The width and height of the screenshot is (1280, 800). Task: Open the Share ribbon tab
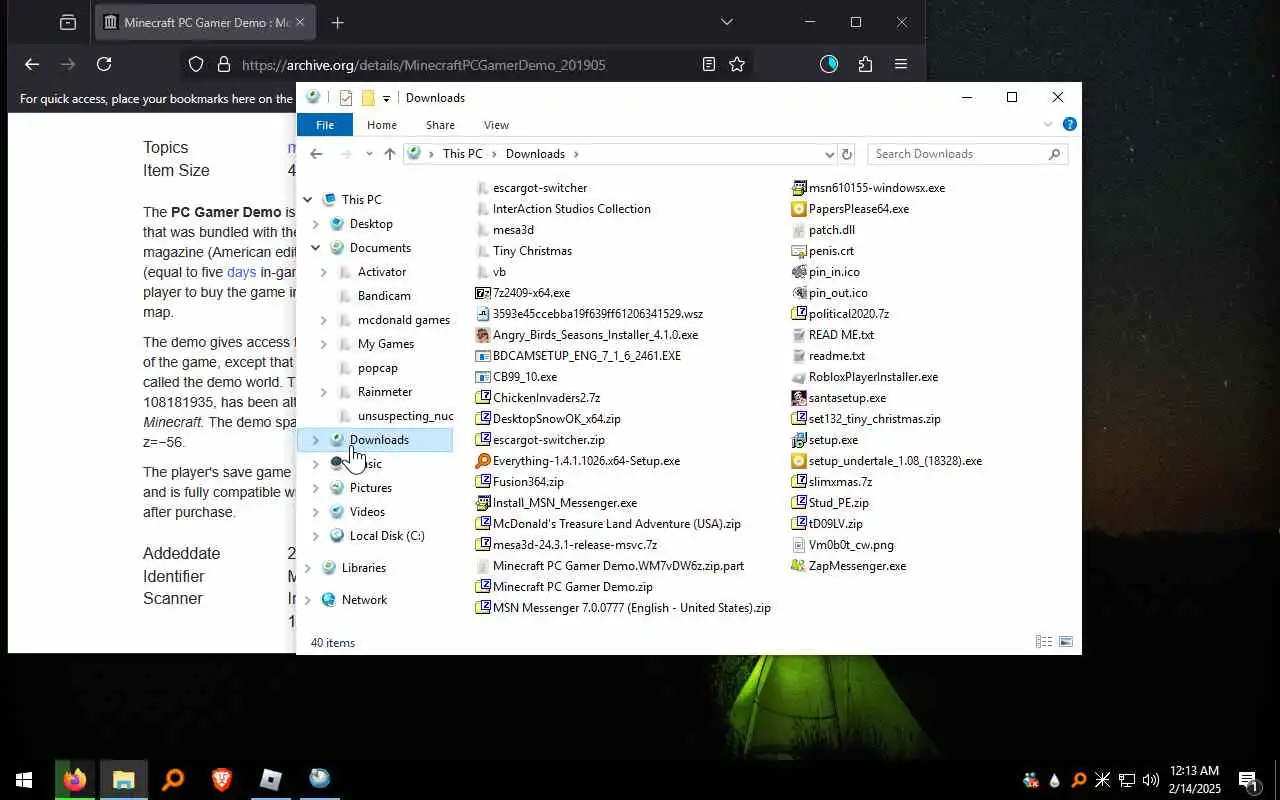pyautogui.click(x=440, y=125)
